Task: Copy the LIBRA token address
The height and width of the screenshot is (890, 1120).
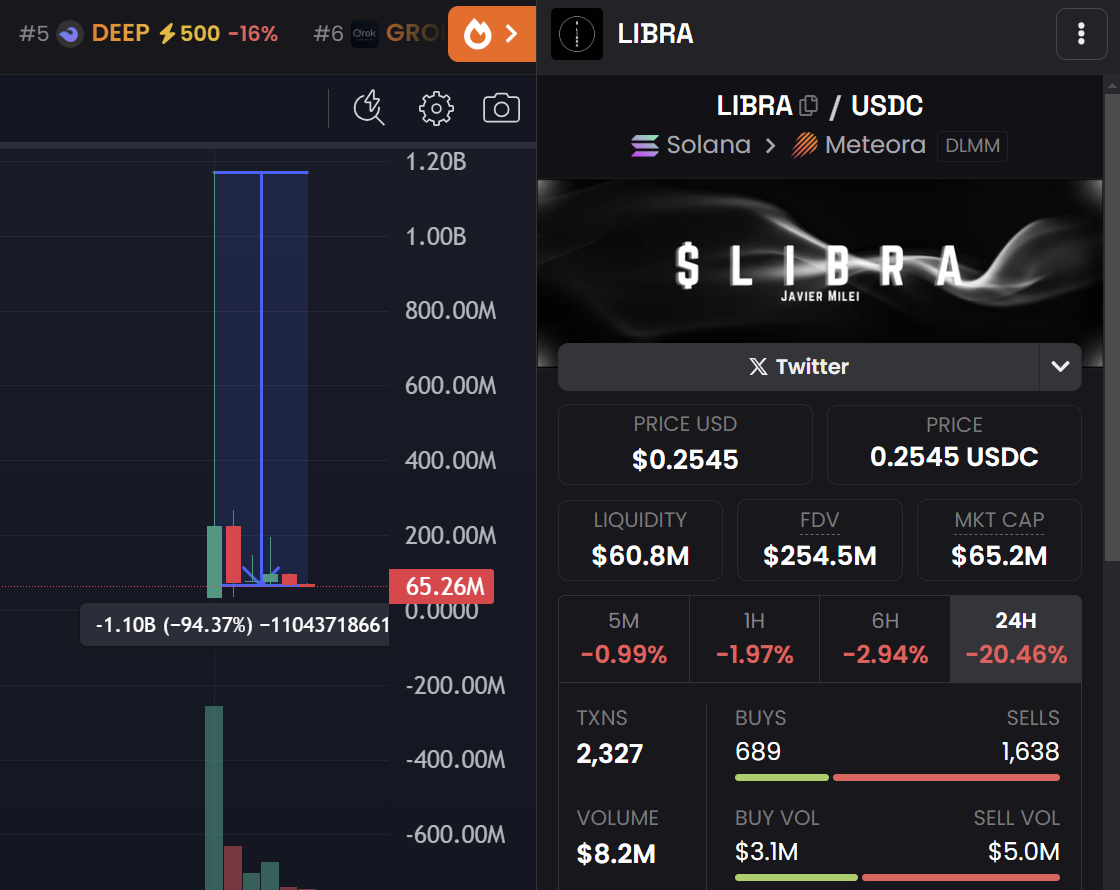Action: (x=809, y=106)
